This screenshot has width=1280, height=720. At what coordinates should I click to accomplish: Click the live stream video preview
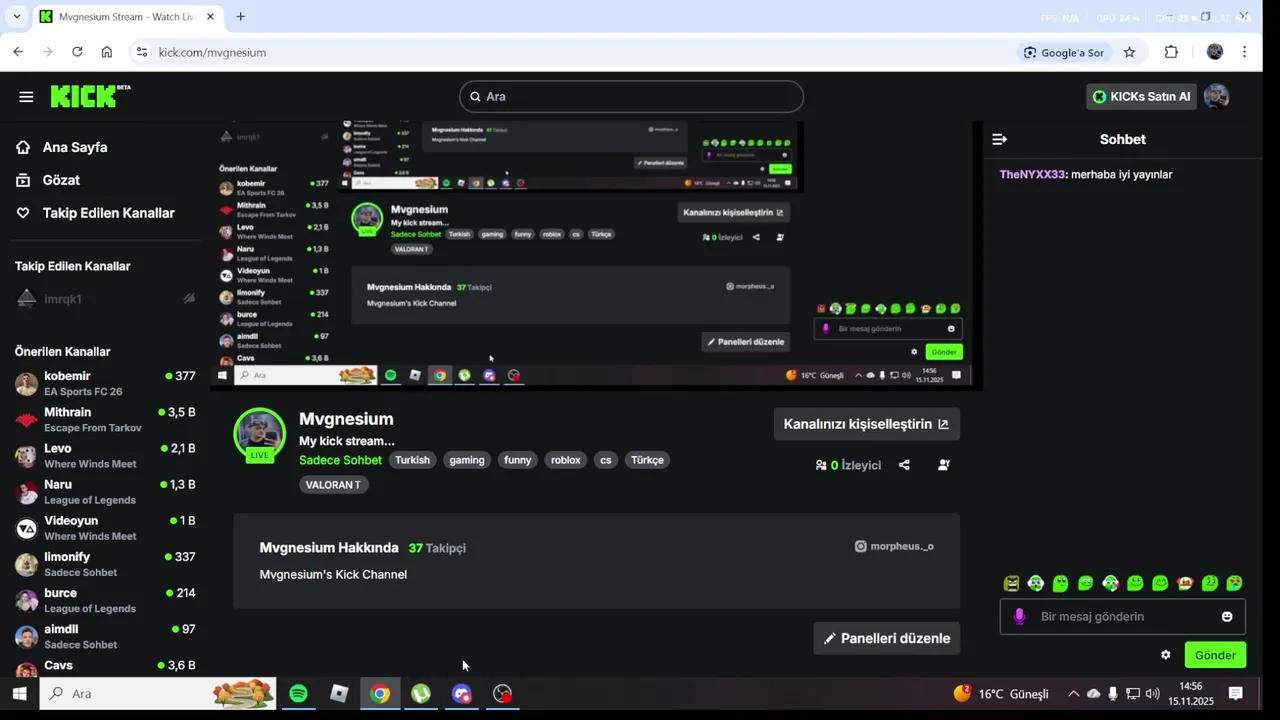(x=596, y=255)
